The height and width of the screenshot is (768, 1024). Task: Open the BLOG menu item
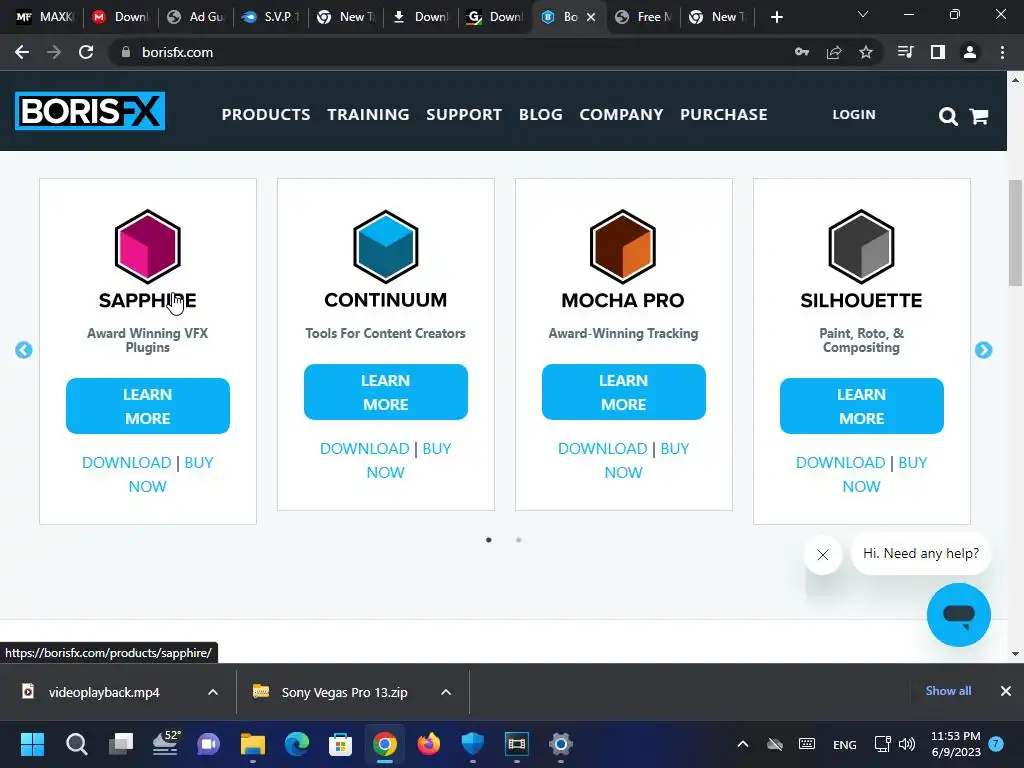[541, 114]
